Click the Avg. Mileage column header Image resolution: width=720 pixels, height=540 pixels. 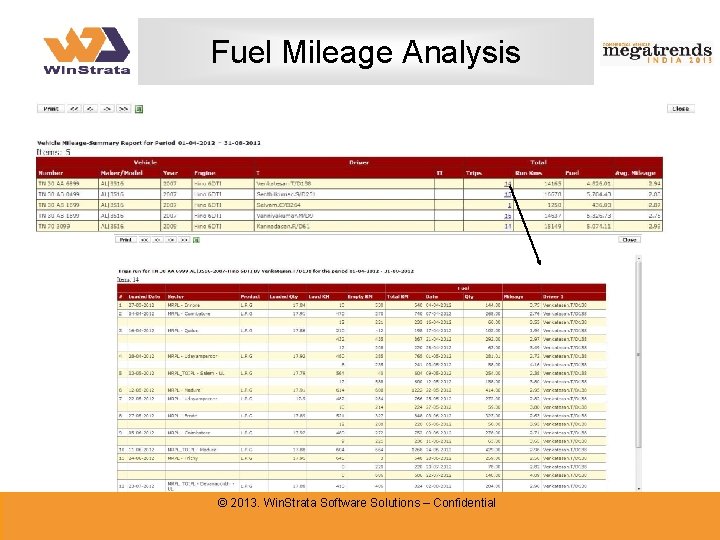[x=635, y=173]
